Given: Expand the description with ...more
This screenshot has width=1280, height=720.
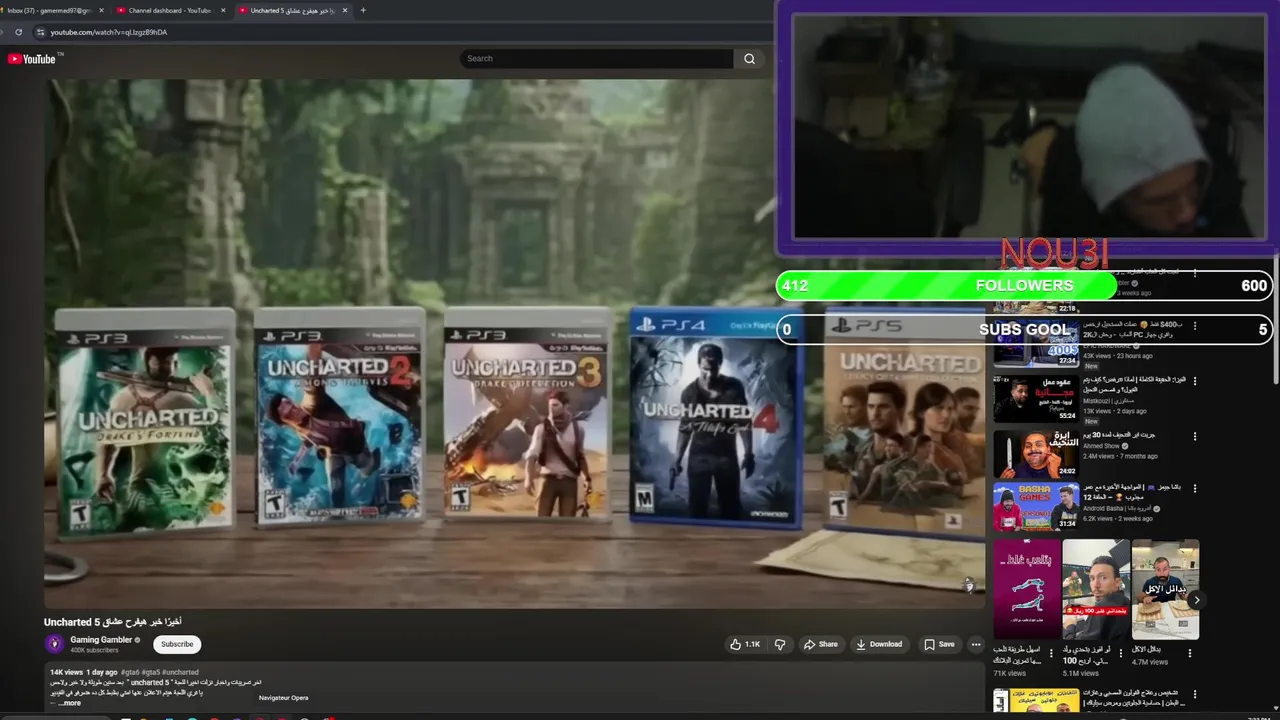Looking at the screenshot, I should coord(70,703).
